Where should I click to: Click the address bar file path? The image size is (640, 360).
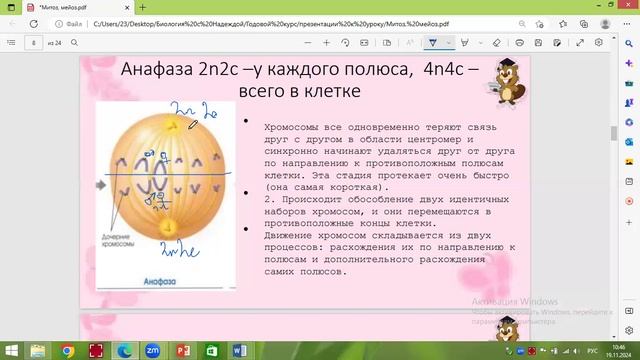pyautogui.click(x=271, y=24)
